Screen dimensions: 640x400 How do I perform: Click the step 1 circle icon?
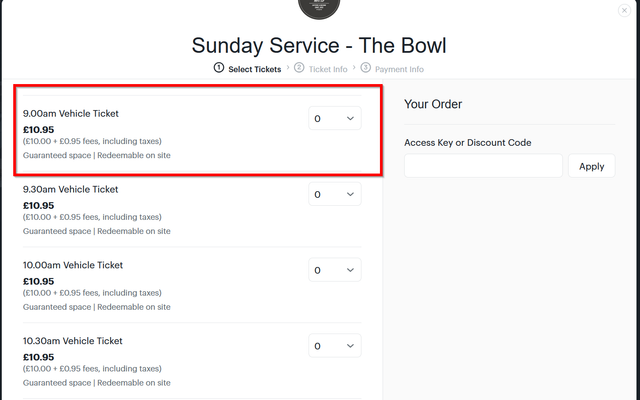[219, 68]
